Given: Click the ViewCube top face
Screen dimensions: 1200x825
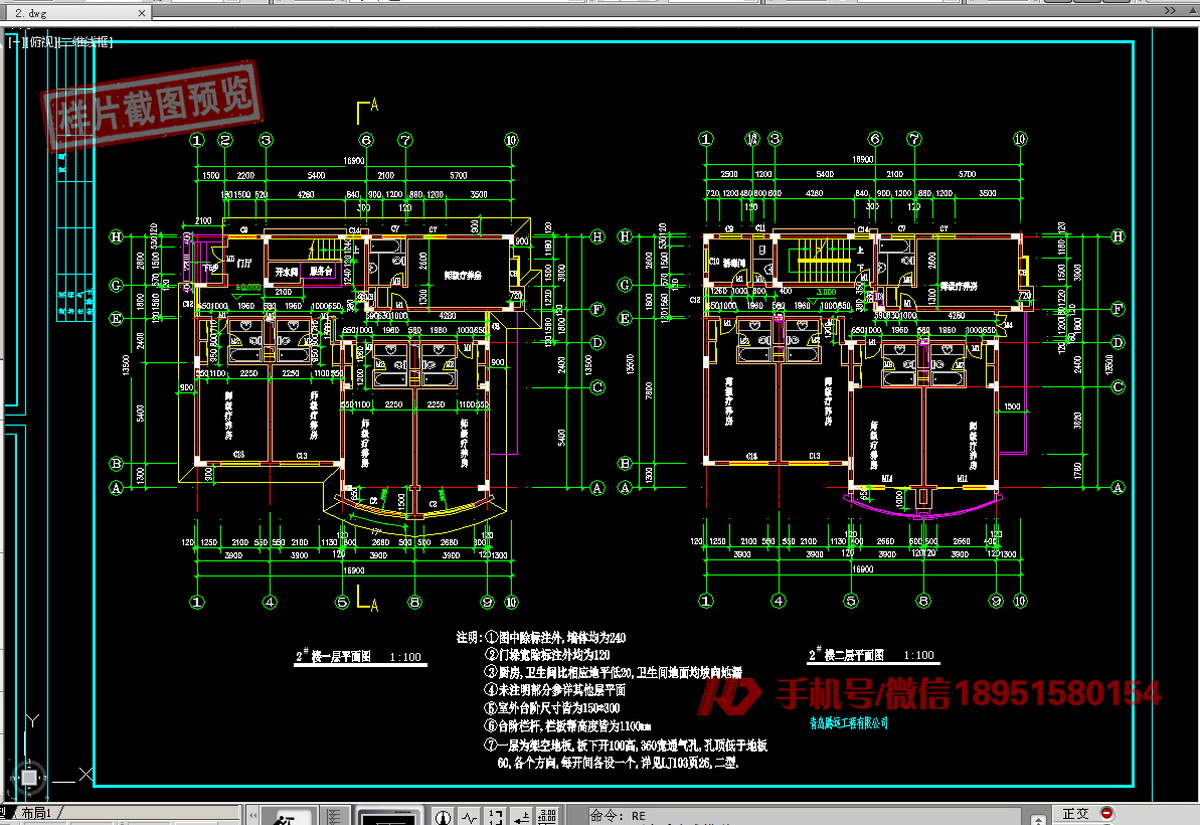Looking at the screenshot, I should [30, 777].
